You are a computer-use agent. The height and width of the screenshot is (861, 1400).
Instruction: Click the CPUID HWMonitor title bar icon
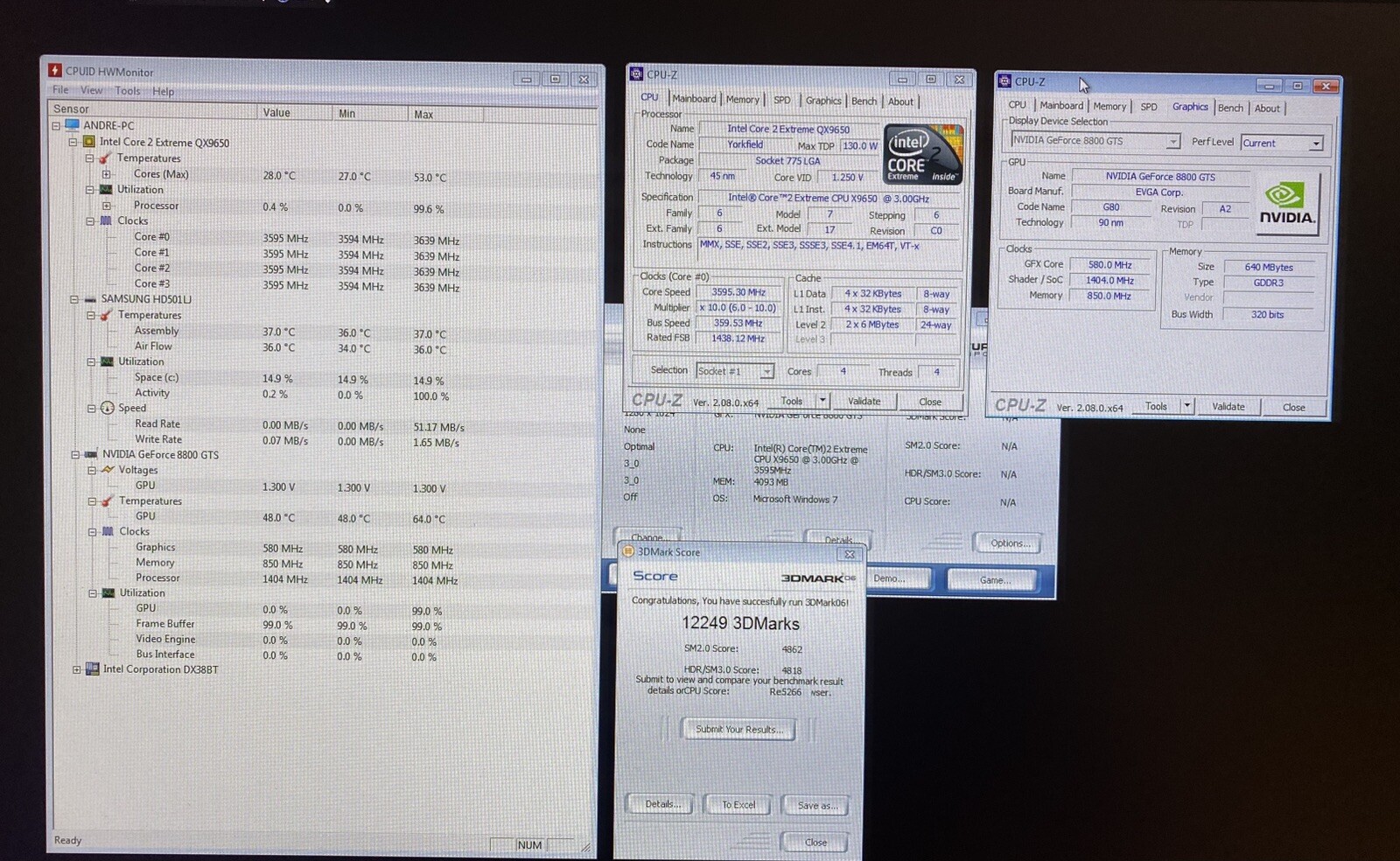[55, 71]
